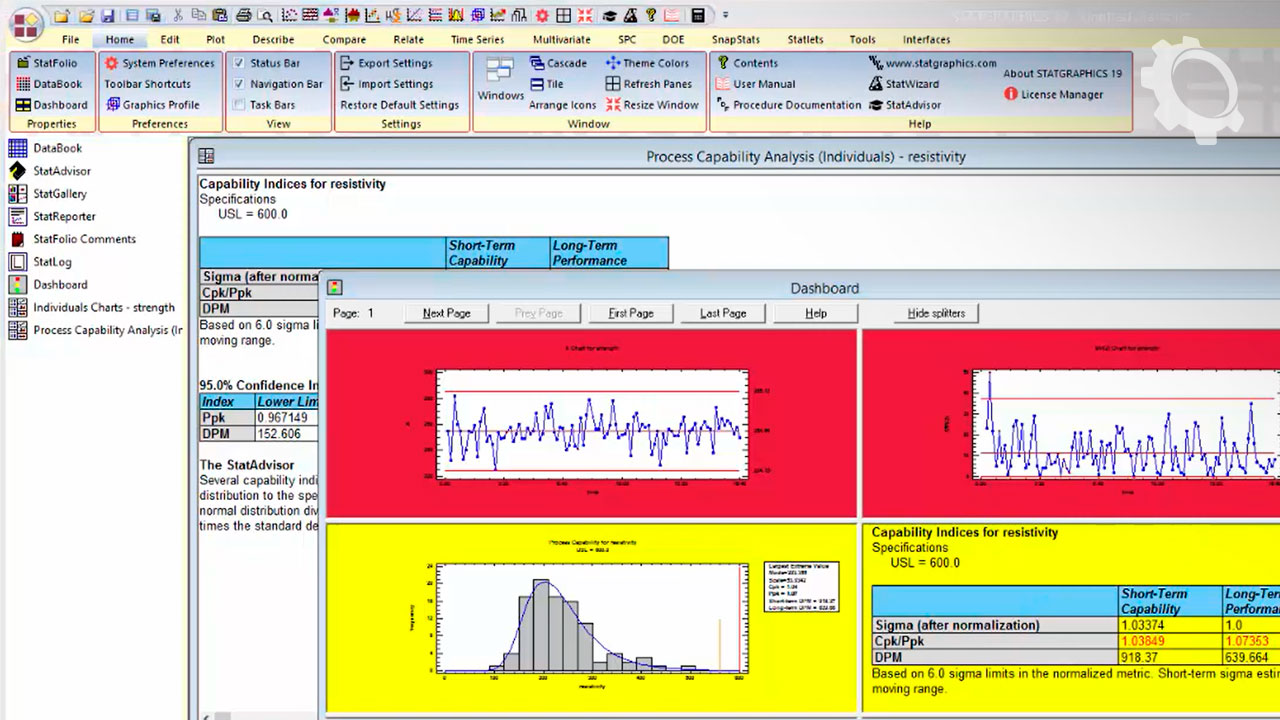Select StatLog in navigation bar
Image resolution: width=1280 pixels, height=720 pixels.
pos(40,262)
